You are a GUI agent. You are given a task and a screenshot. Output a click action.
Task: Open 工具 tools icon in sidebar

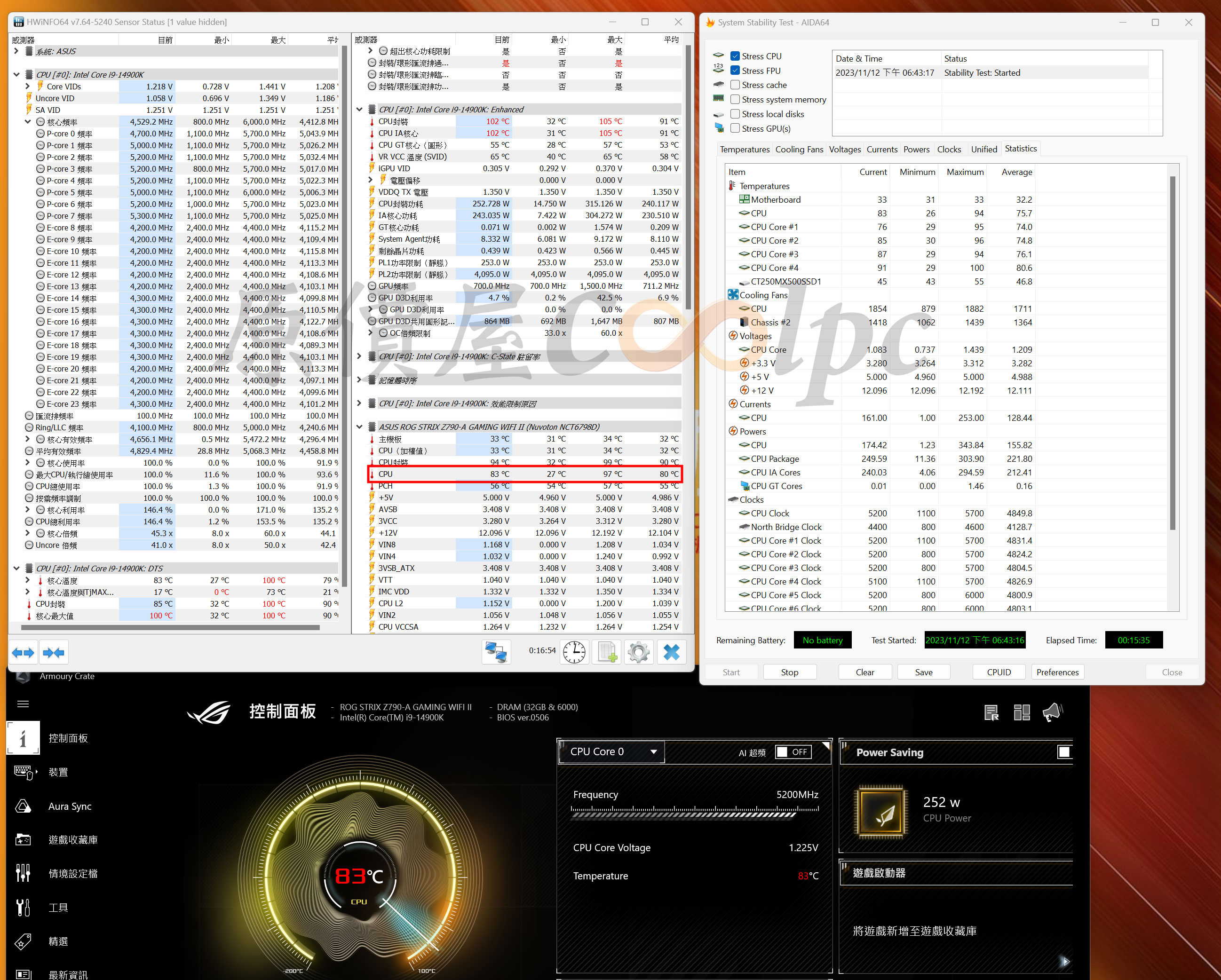pyautogui.click(x=23, y=908)
